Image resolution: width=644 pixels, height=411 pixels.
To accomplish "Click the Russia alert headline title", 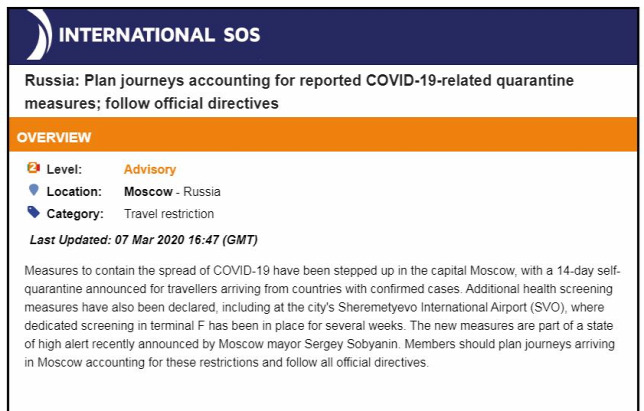I will tap(299, 92).
